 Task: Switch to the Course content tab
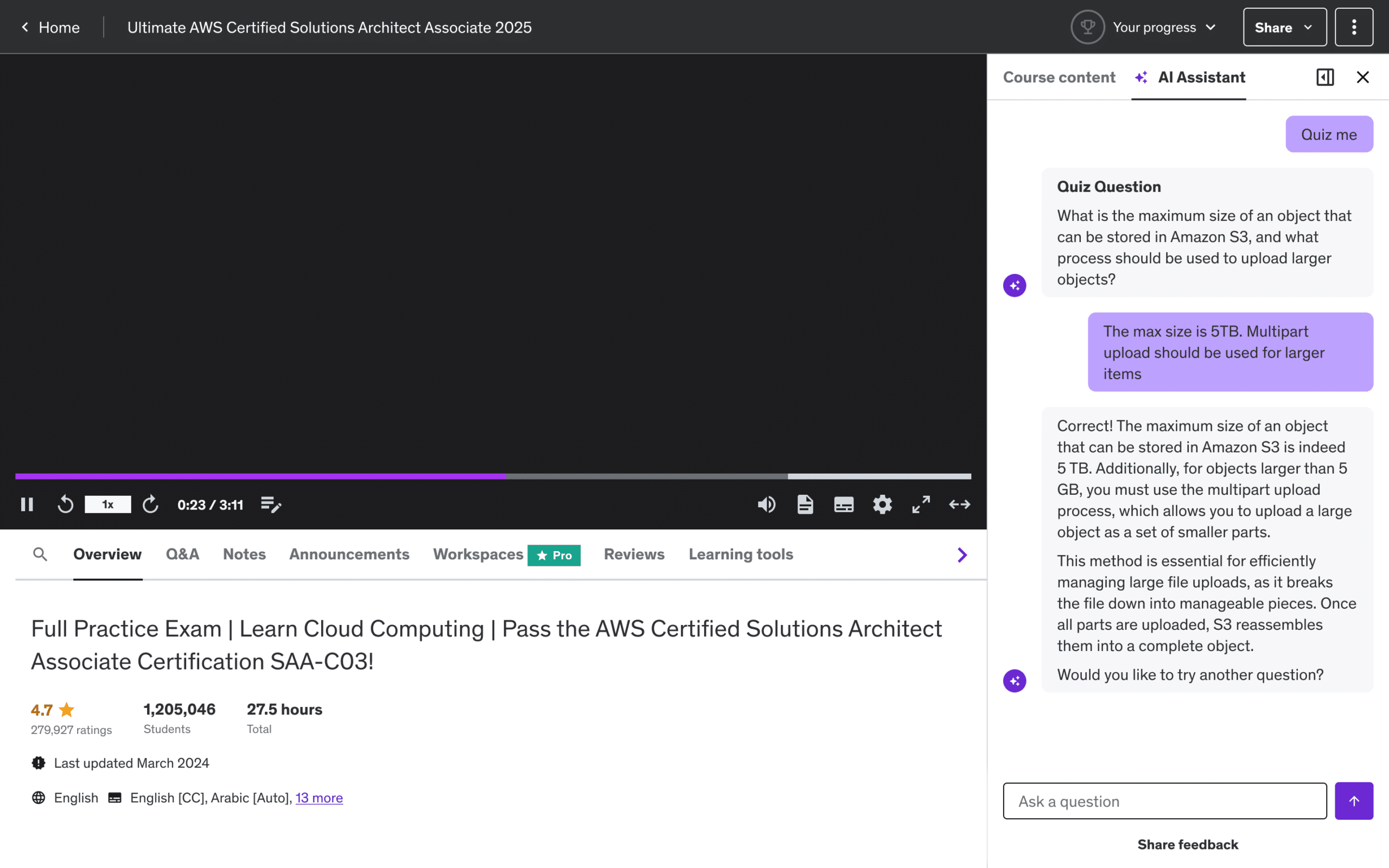1059,77
